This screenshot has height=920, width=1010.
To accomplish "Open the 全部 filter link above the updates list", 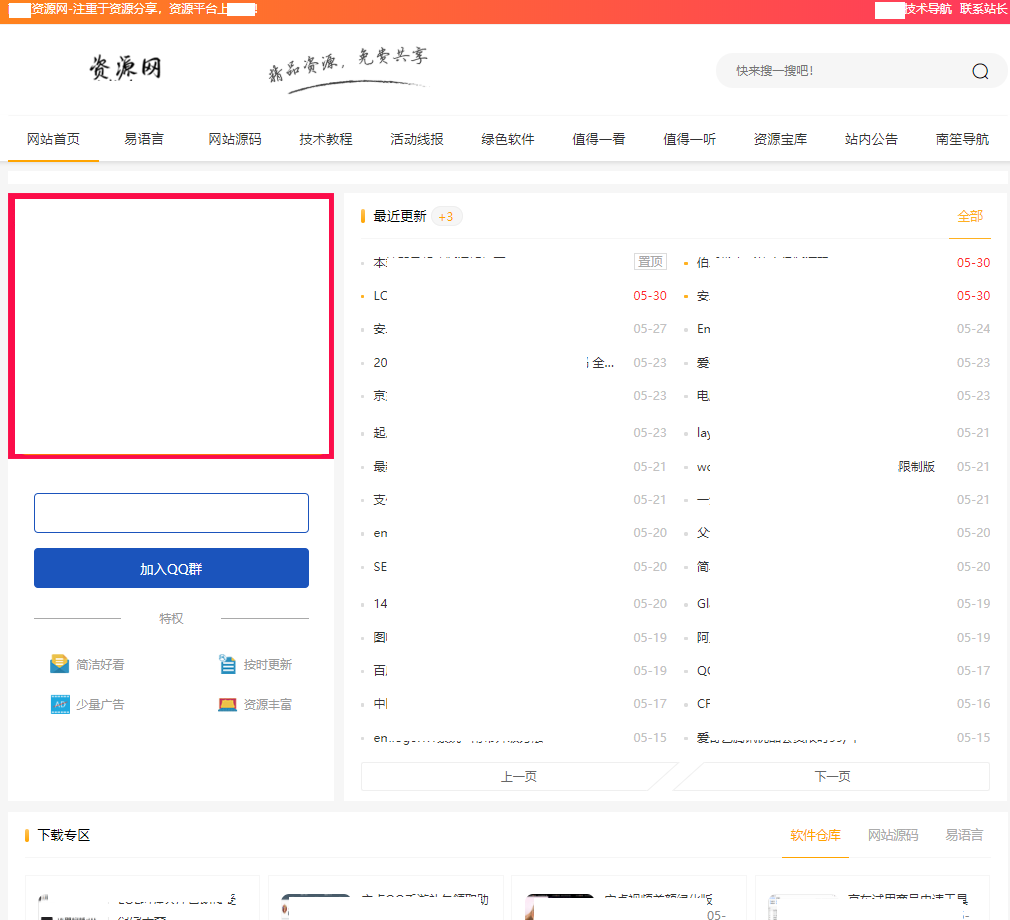I will pyautogui.click(x=969, y=216).
